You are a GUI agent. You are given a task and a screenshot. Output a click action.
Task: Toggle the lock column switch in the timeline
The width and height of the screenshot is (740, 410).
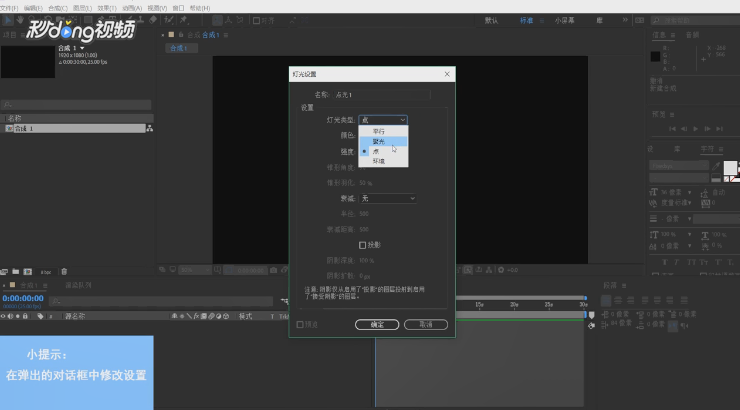[x=25, y=316]
